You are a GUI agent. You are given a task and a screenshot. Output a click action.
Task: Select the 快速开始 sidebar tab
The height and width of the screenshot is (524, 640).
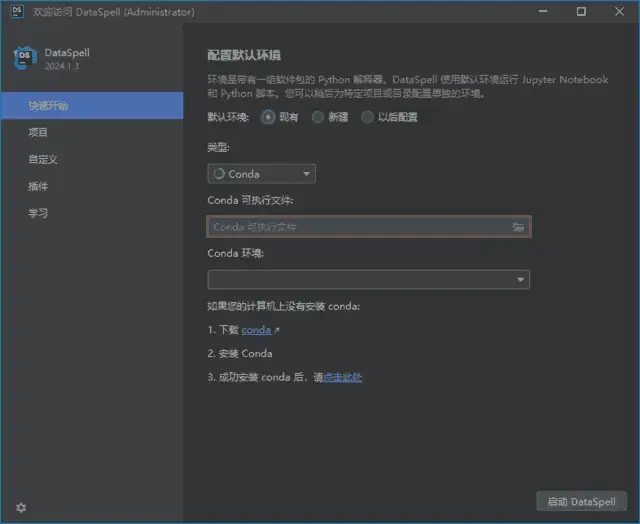pos(92,106)
